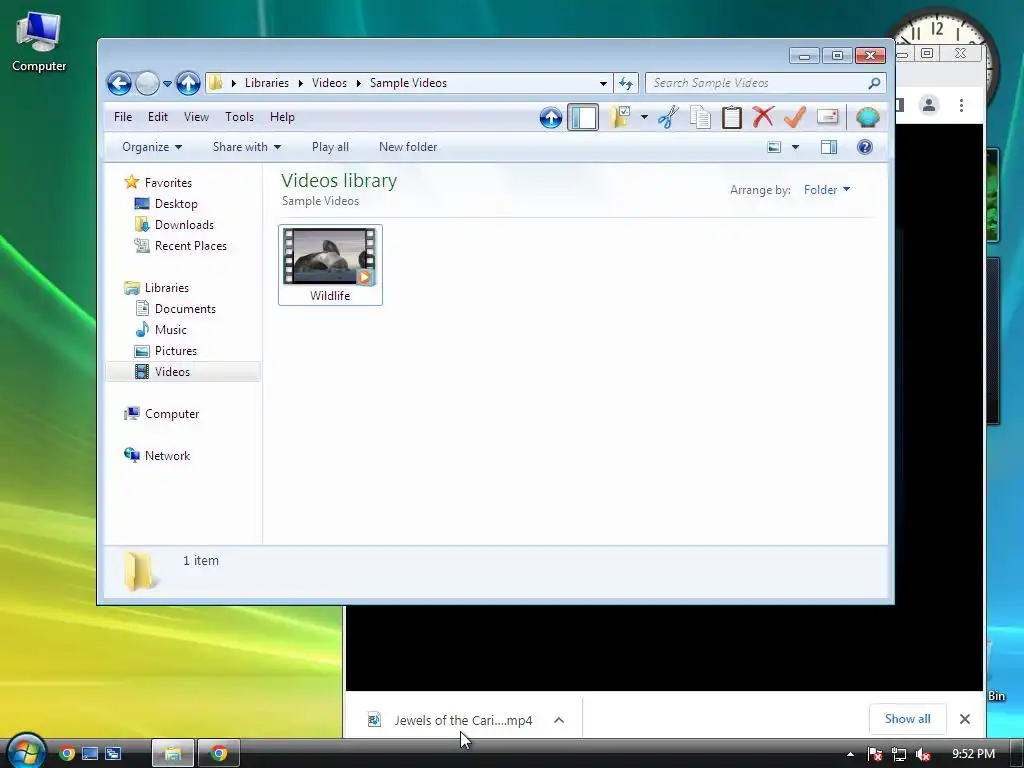
Task: Select Libraries in the navigation pane
Action: point(167,288)
